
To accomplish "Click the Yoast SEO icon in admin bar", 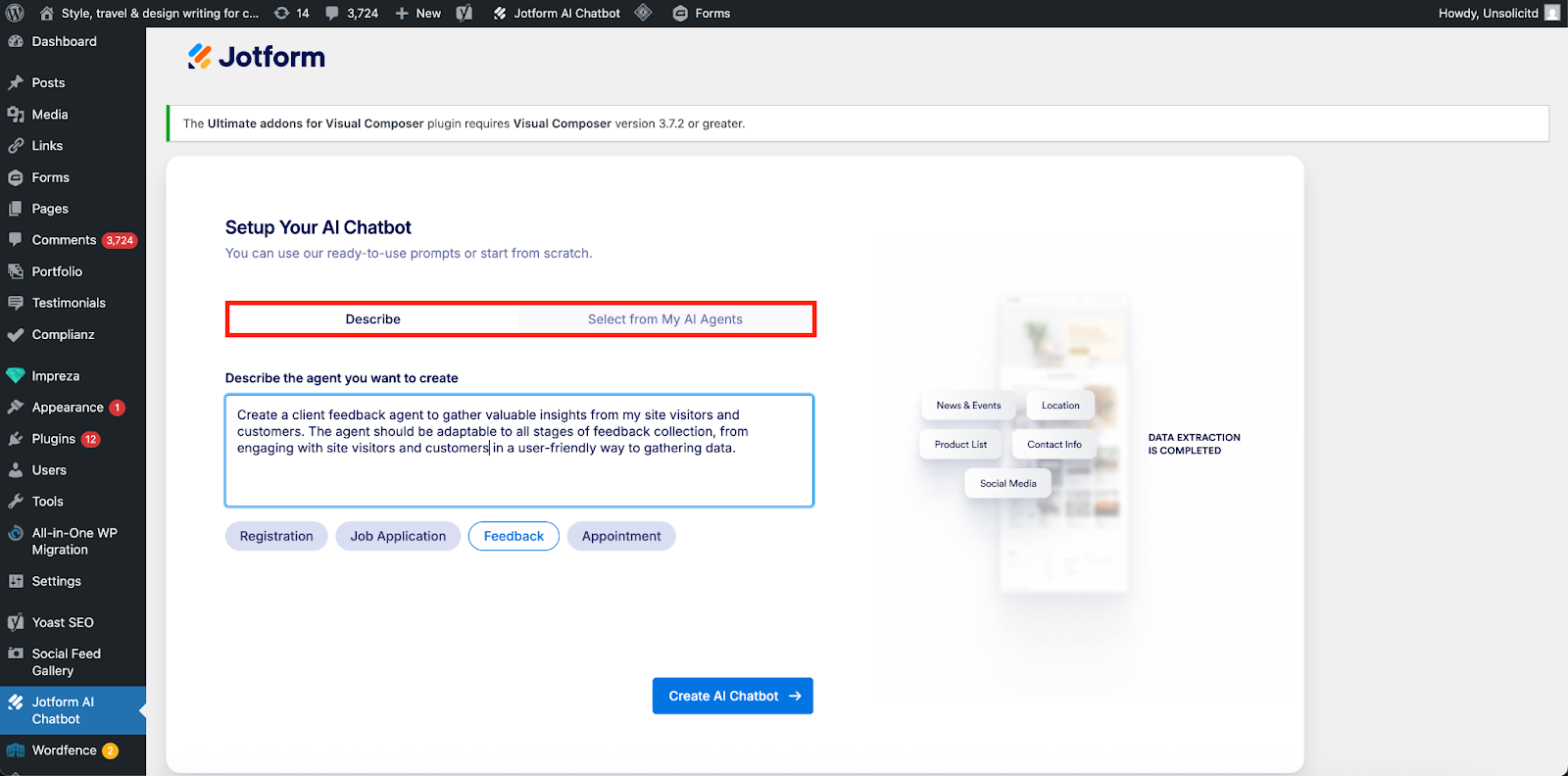I will 465,13.
